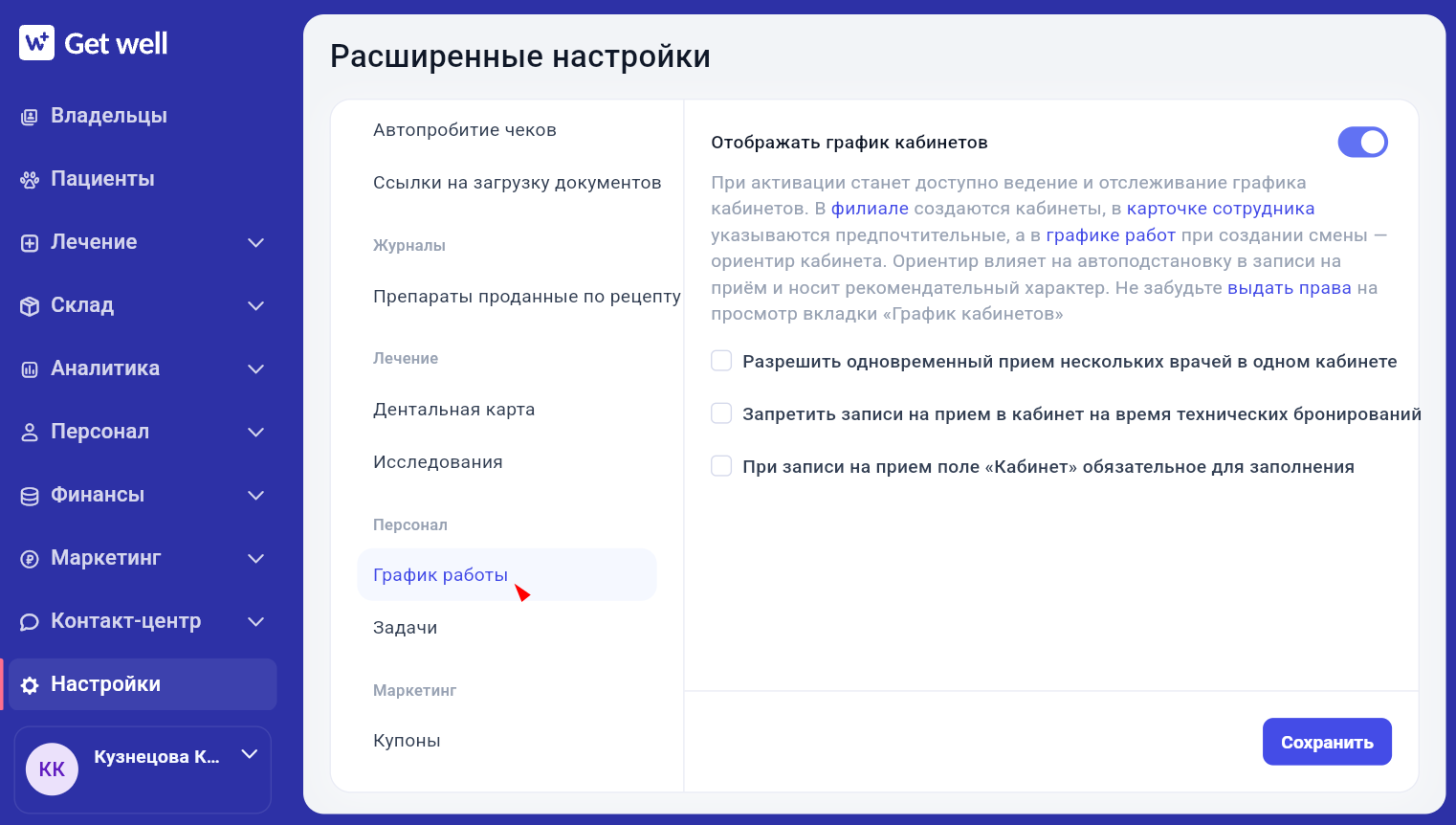Expand the Контакт-центр sidebar section
Image resolution: width=1456 pixels, height=825 pixels.
coord(255,622)
